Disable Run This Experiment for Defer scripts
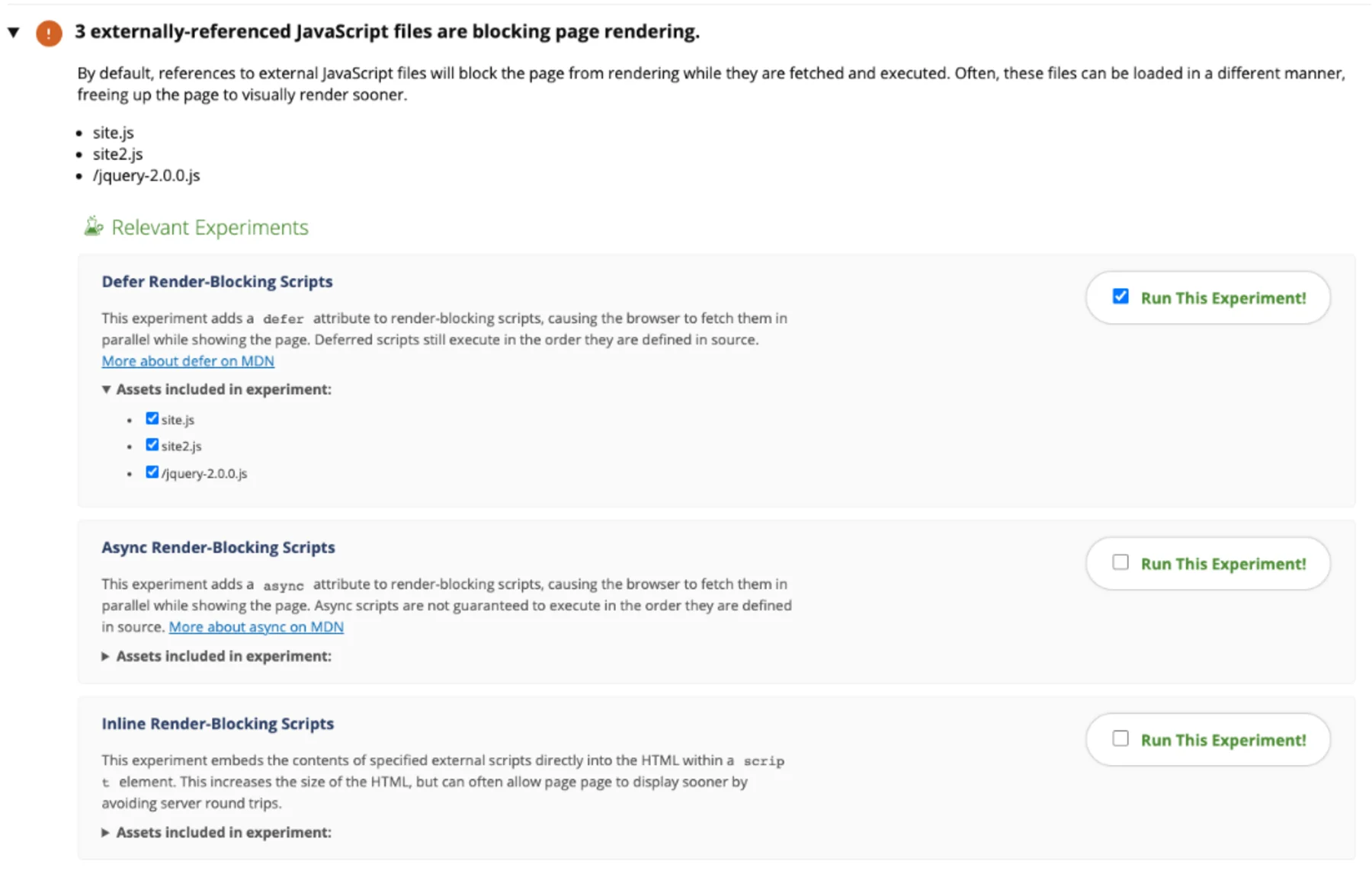The height and width of the screenshot is (890, 1372). [1120, 296]
